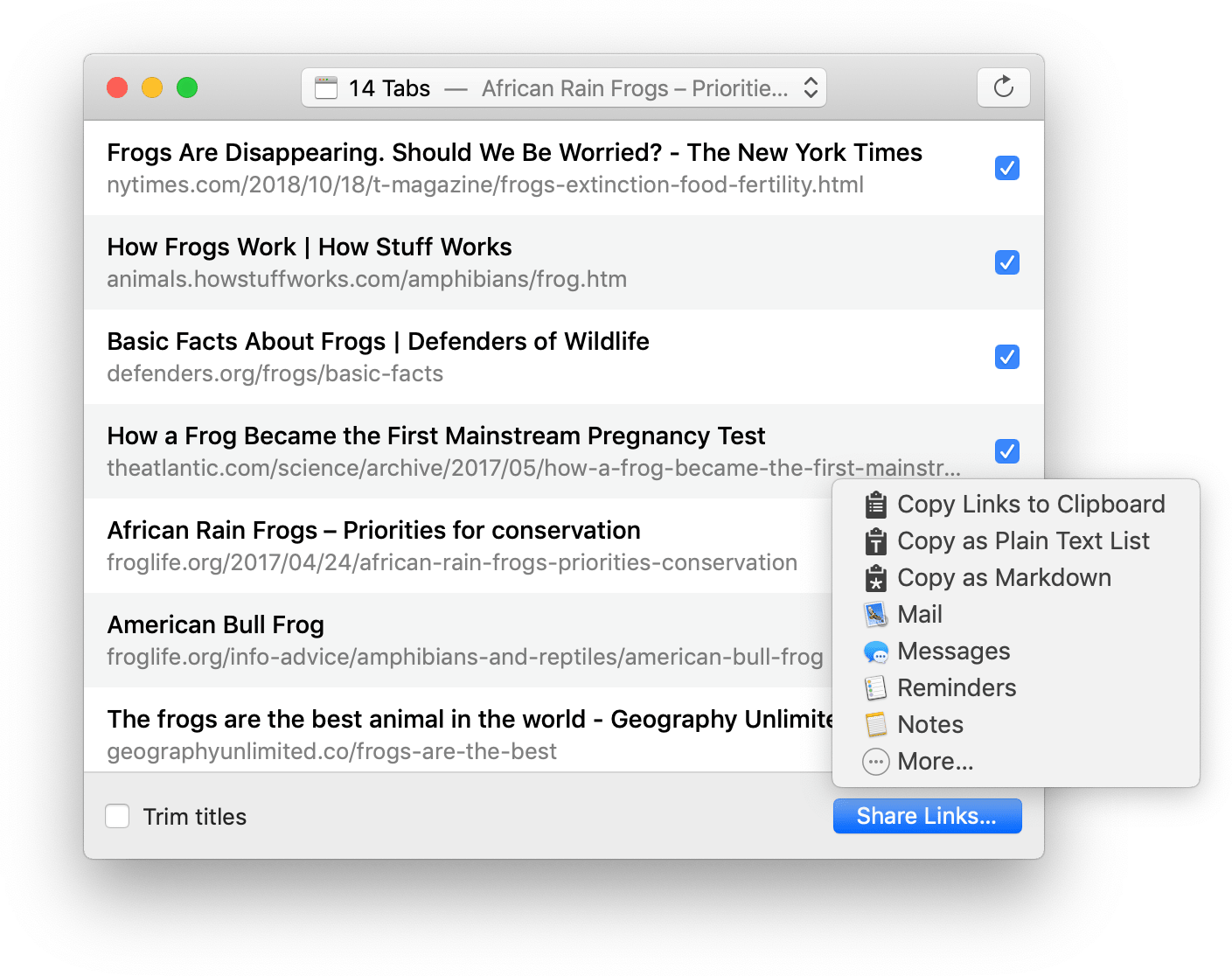Viewport: 1232px width, 976px height.
Task: Click the Mail stamp icon
Action: [875, 615]
